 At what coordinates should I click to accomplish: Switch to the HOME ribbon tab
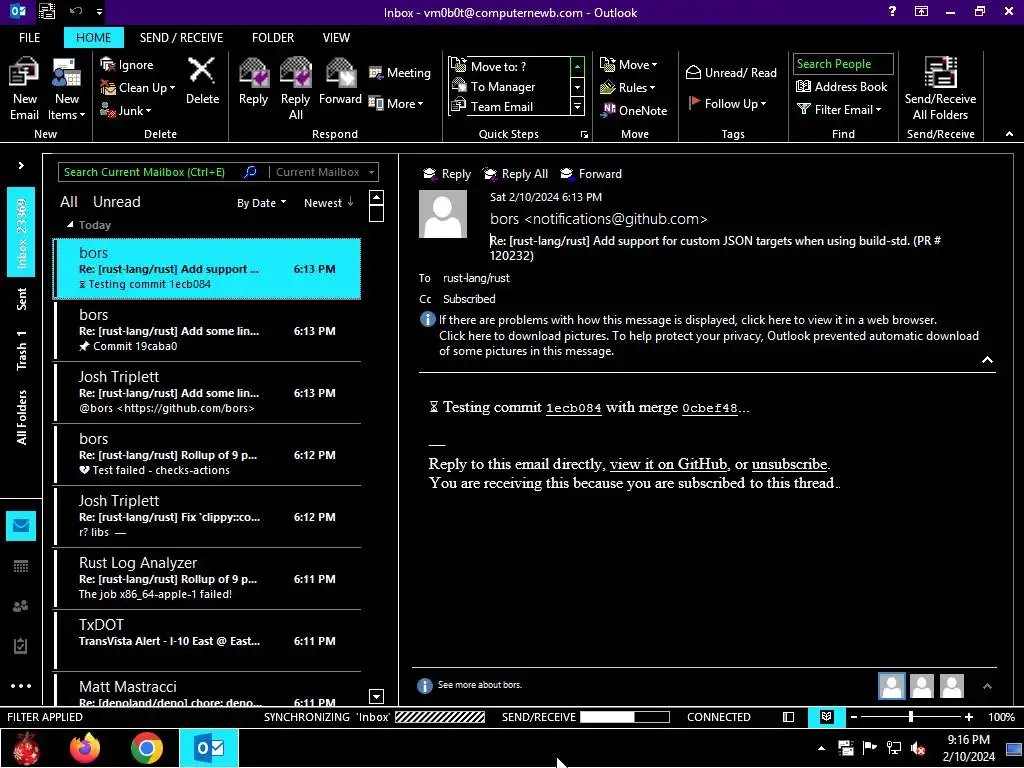click(93, 37)
